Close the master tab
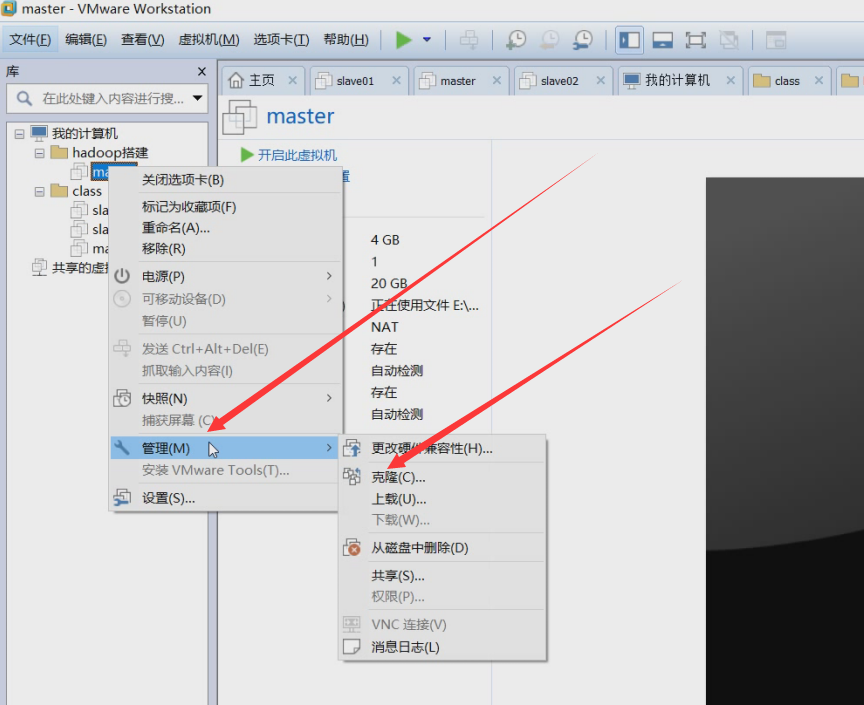This screenshot has width=864, height=705. (496, 80)
